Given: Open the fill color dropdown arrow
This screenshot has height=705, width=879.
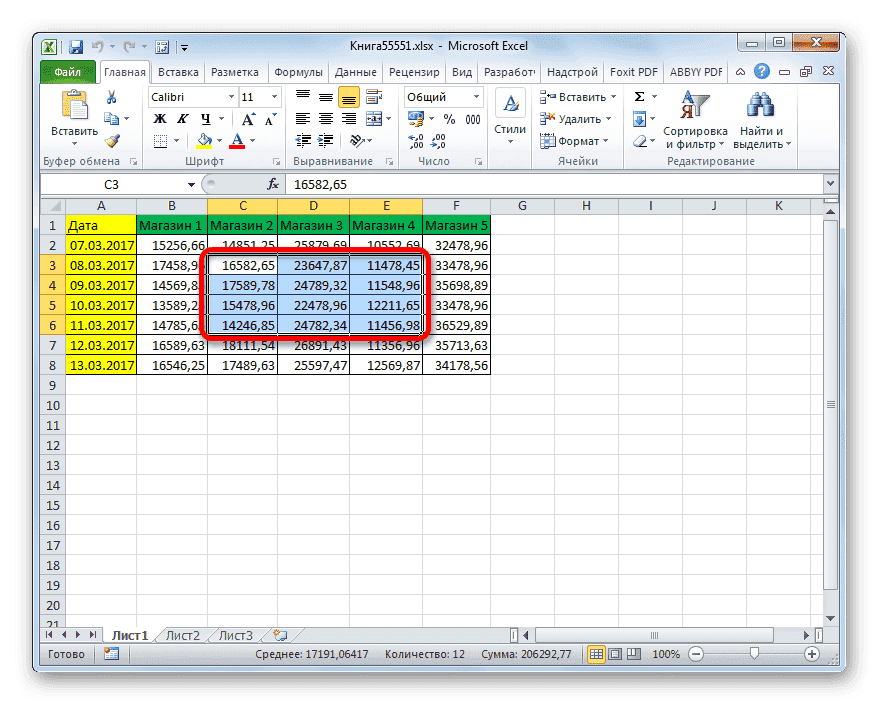Looking at the screenshot, I should point(218,139).
